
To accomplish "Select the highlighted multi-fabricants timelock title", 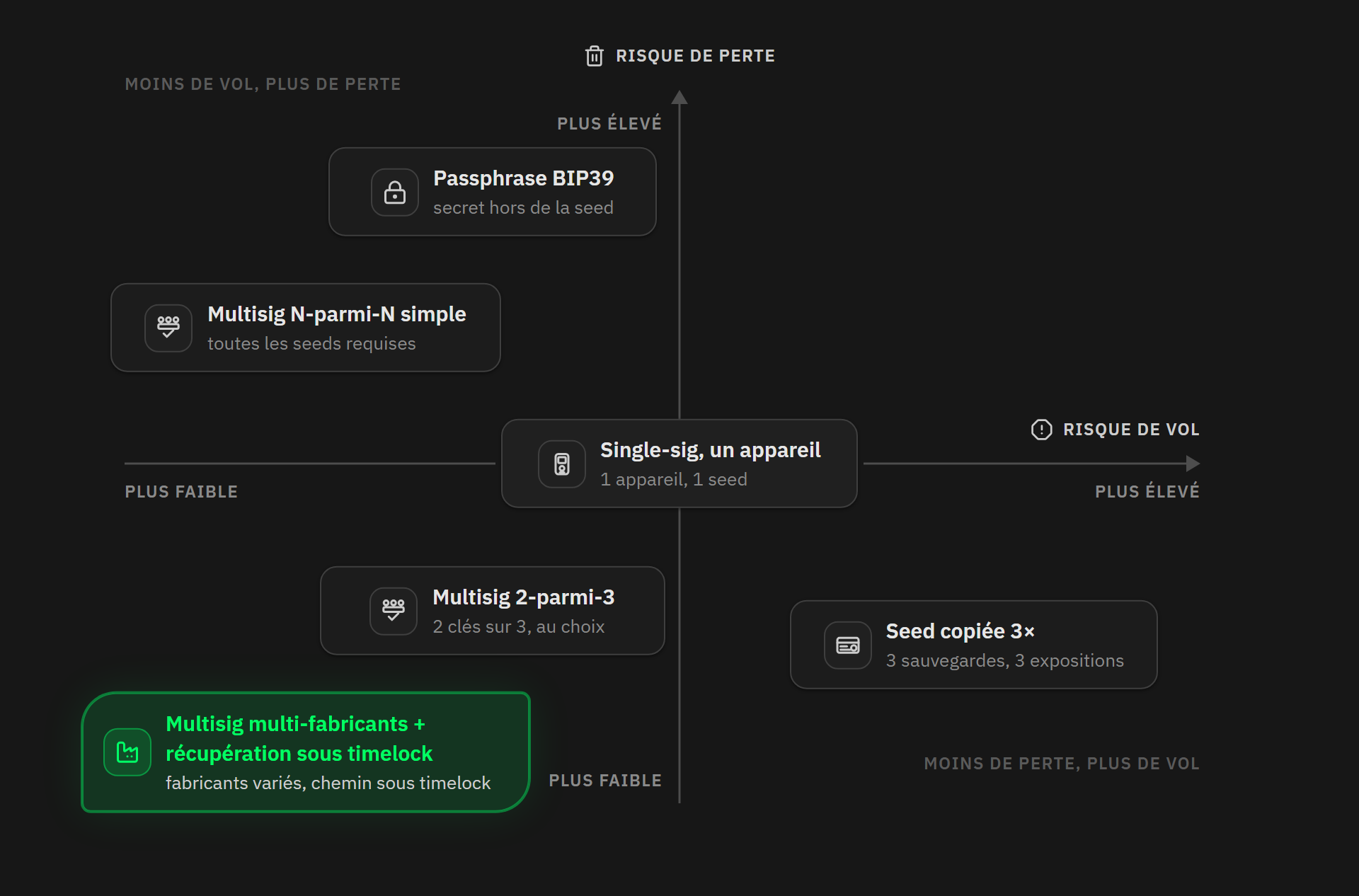I will (x=299, y=738).
